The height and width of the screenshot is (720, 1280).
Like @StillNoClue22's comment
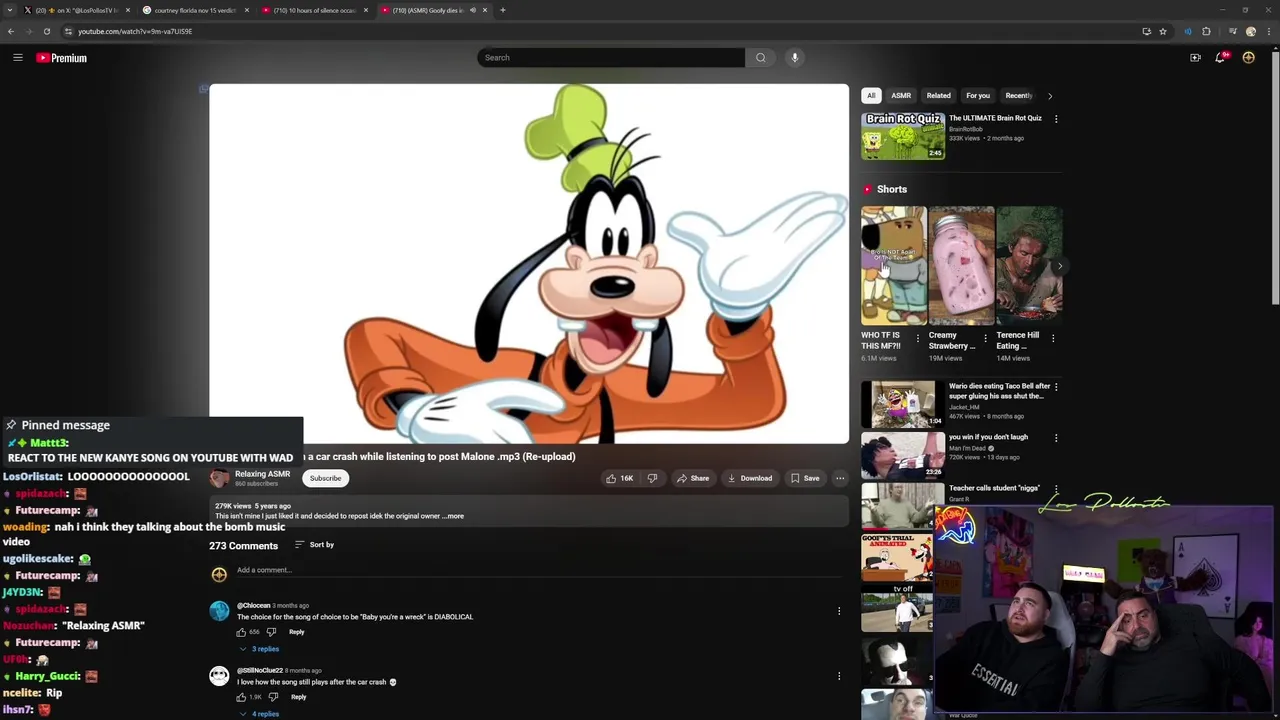coord(241,697)
